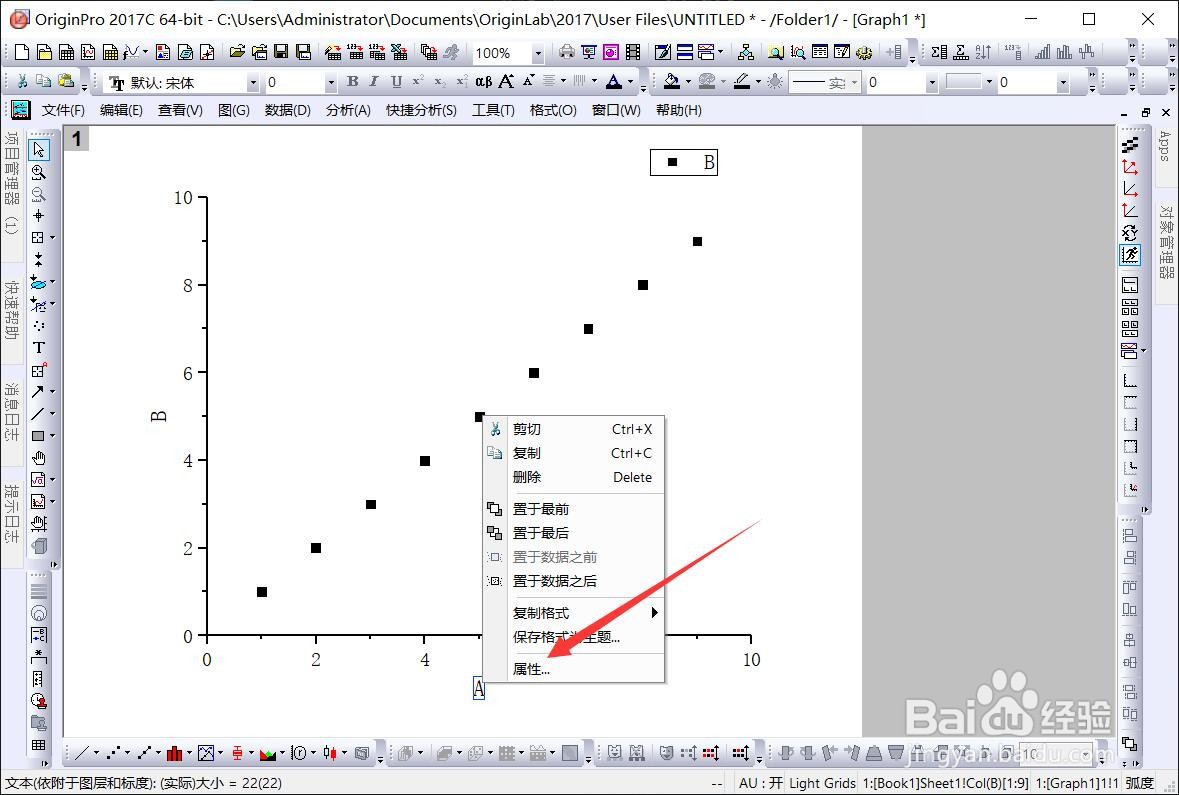1179x795 pixels.
Task: Click the workflow network diagram icon
Action: 746,52
